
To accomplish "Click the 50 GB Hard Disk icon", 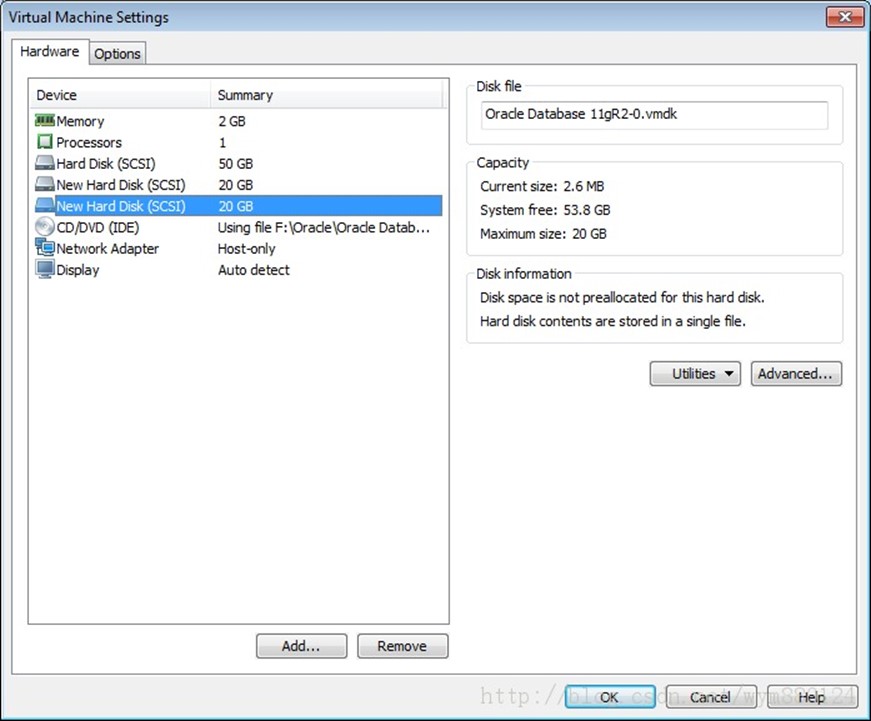I will point(44,163).
